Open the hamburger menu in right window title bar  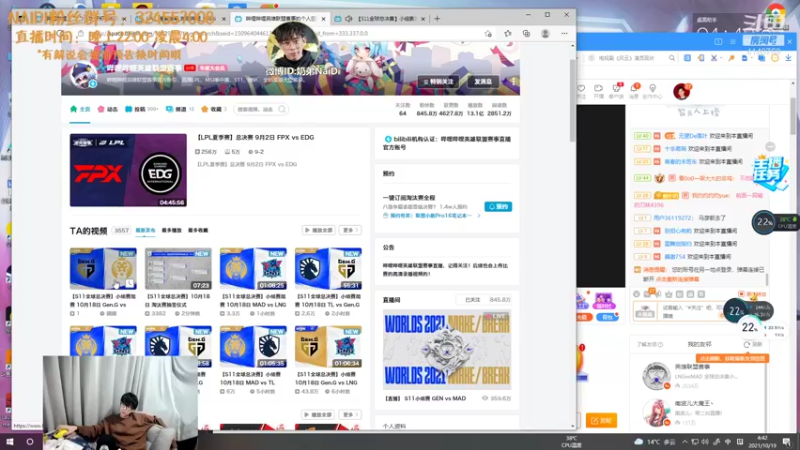[733, 41]
